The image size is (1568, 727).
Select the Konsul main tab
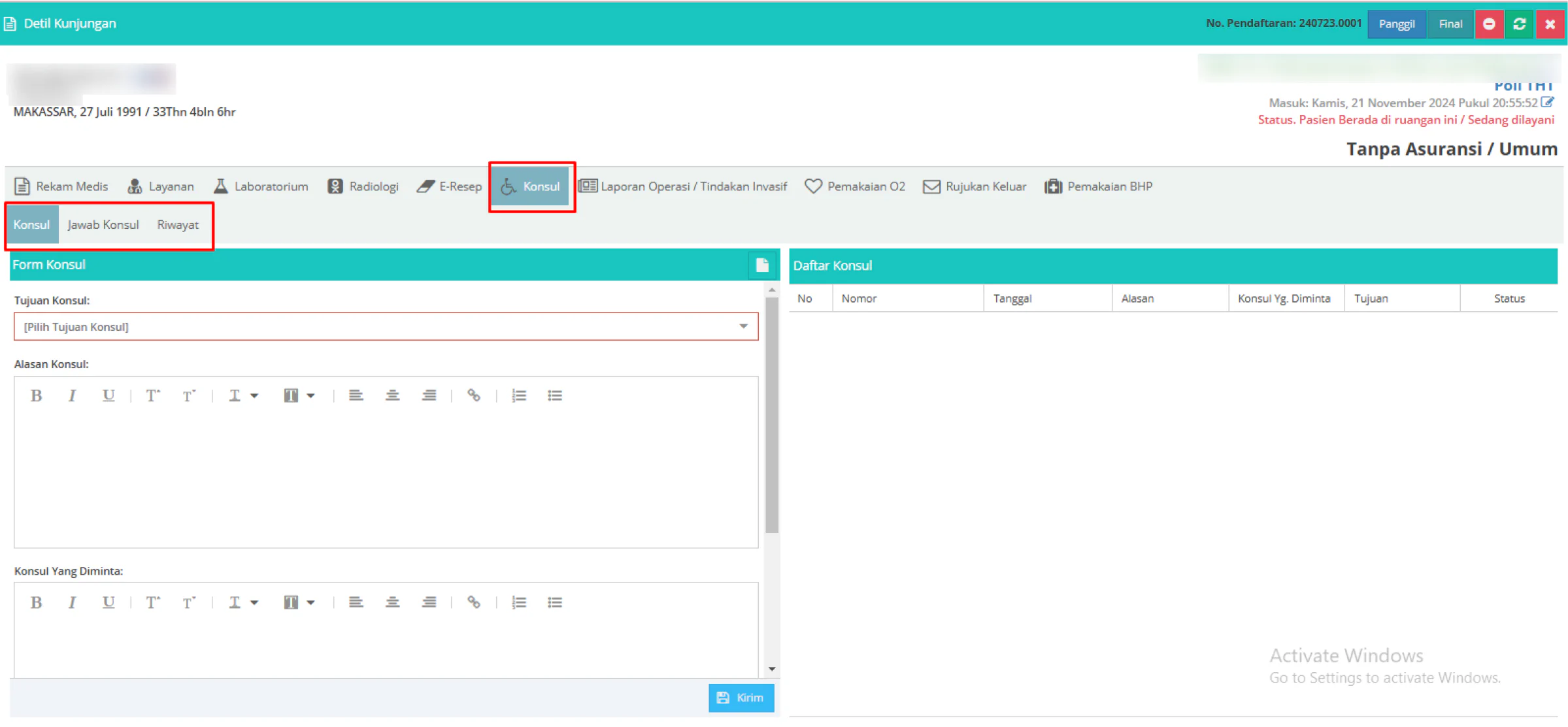point(530,186)
